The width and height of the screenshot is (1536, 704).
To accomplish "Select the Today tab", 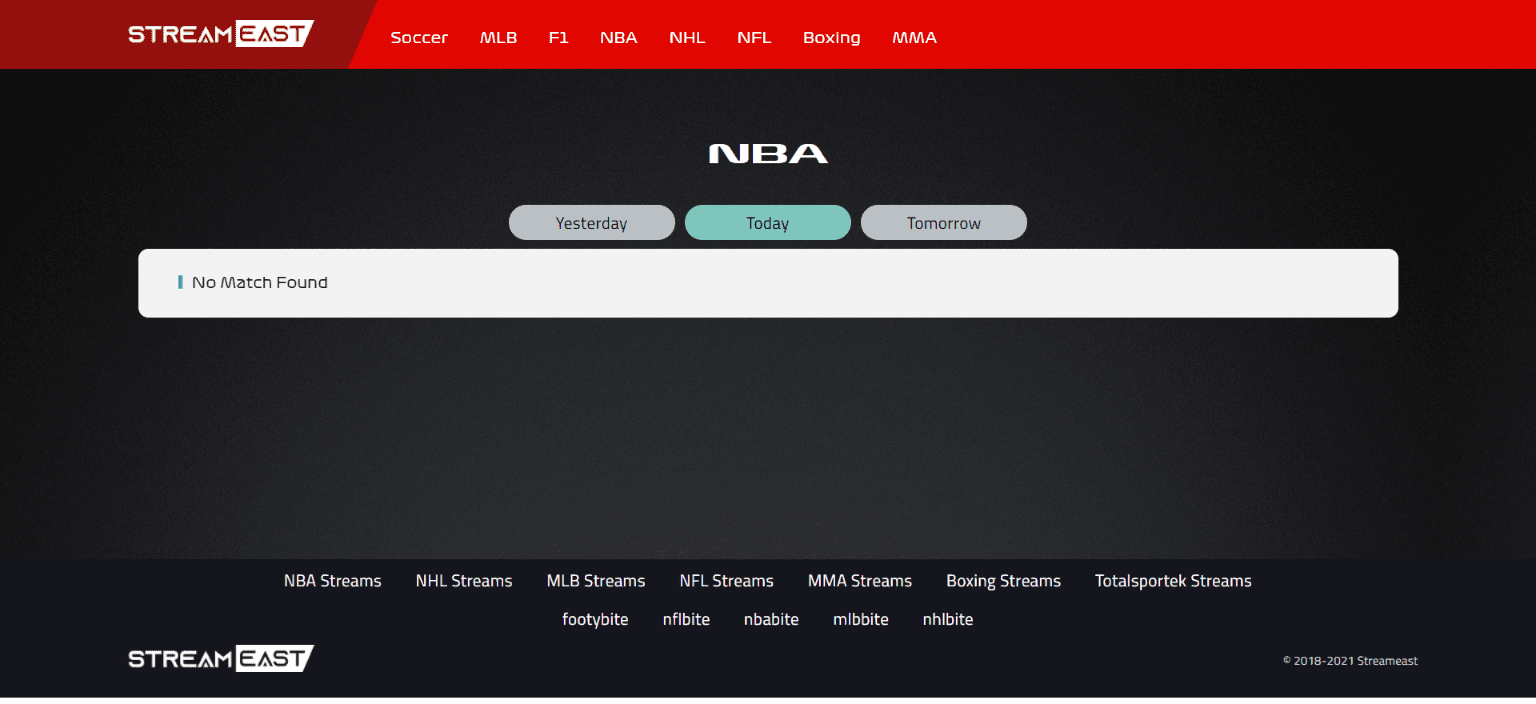I will pyautogui.click(x=767, y=222).
